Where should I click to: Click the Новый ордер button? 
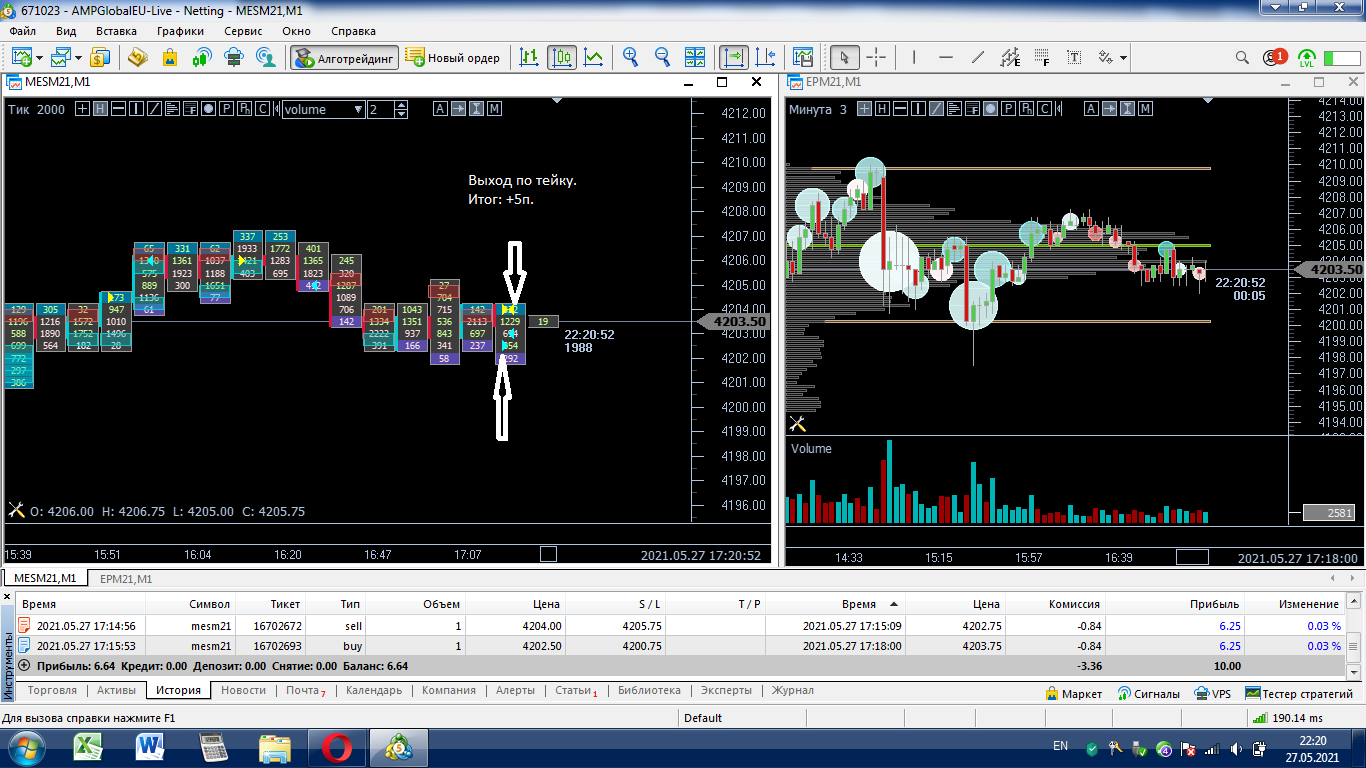pos(453,58)
